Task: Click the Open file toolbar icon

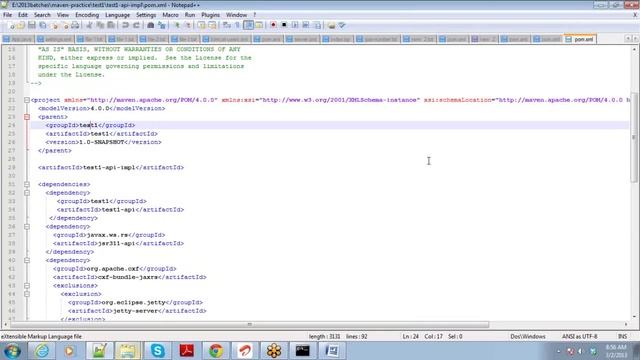Action: point(21,25)
